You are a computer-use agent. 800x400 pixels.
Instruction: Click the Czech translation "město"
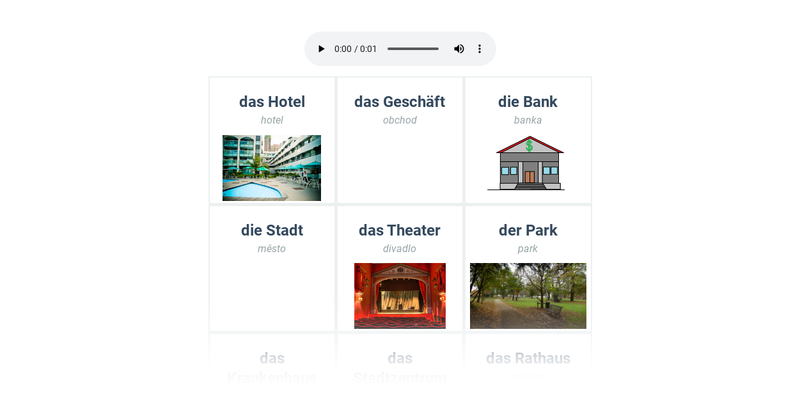(x=272, y=248)
